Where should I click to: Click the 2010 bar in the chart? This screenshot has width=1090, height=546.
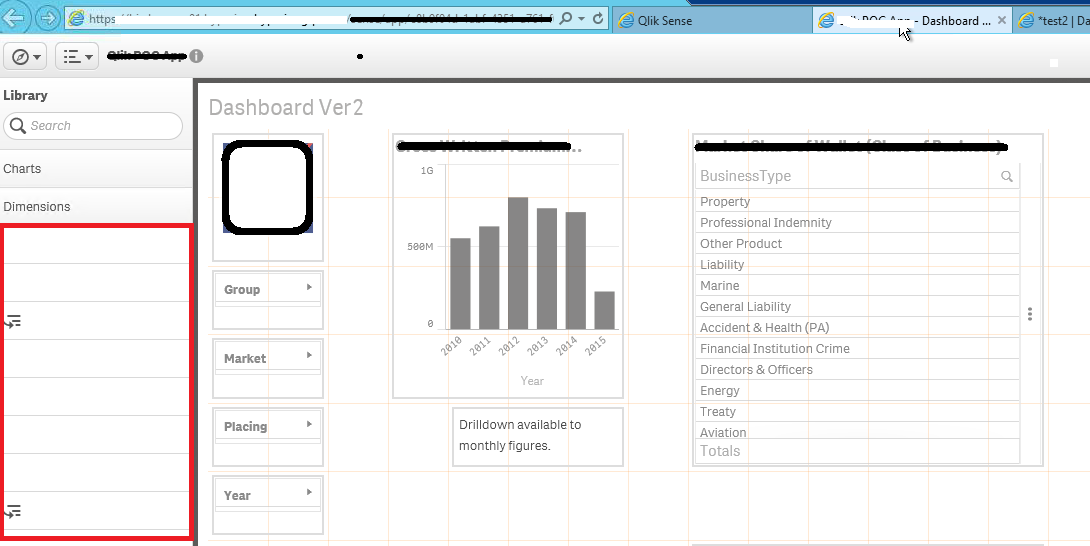(460, 284)
